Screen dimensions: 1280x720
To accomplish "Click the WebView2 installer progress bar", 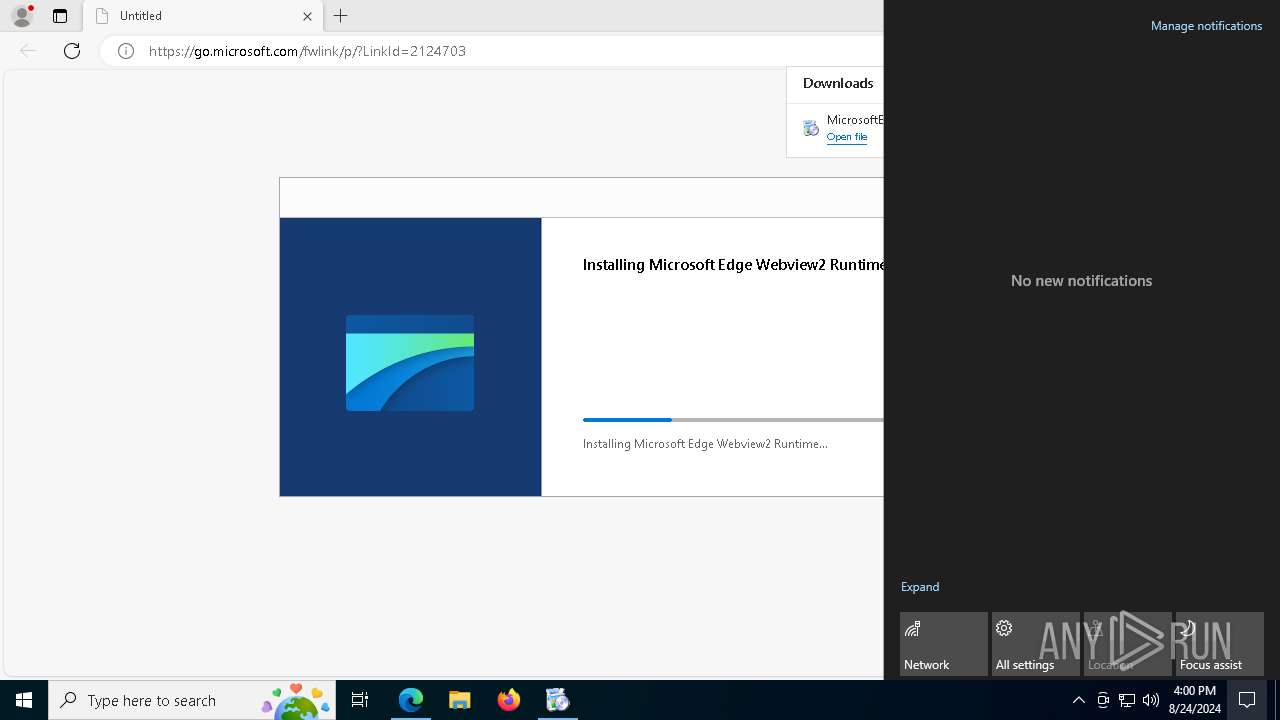I will pos(733,420).
